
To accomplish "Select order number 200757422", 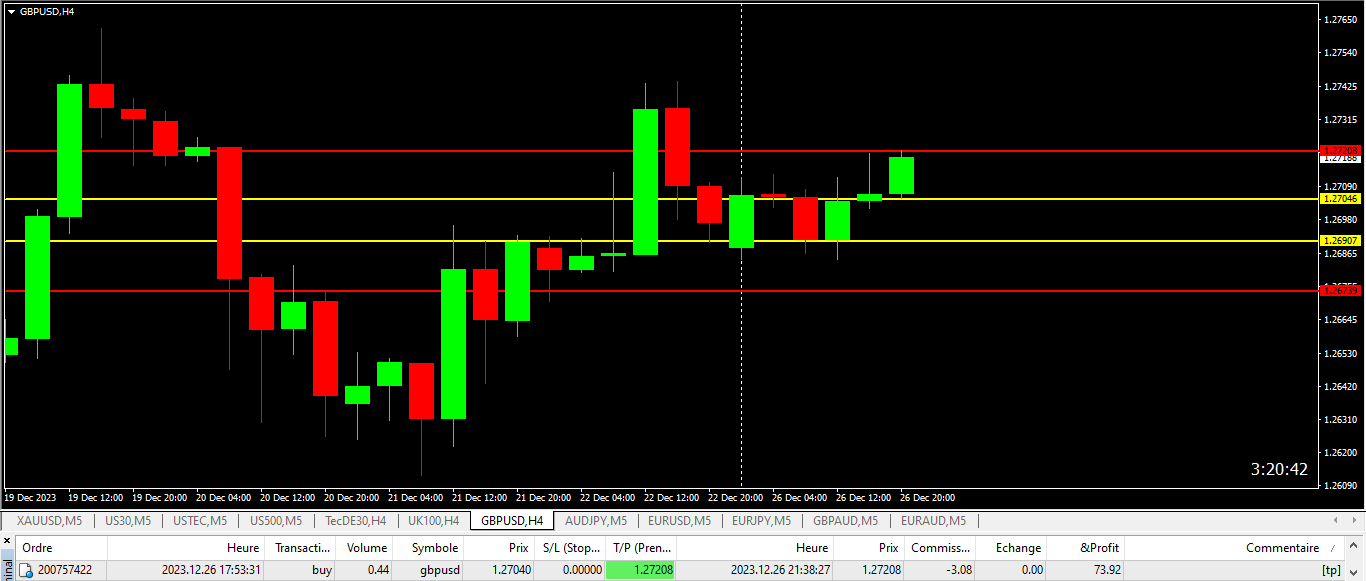I will tap(65, 570).
